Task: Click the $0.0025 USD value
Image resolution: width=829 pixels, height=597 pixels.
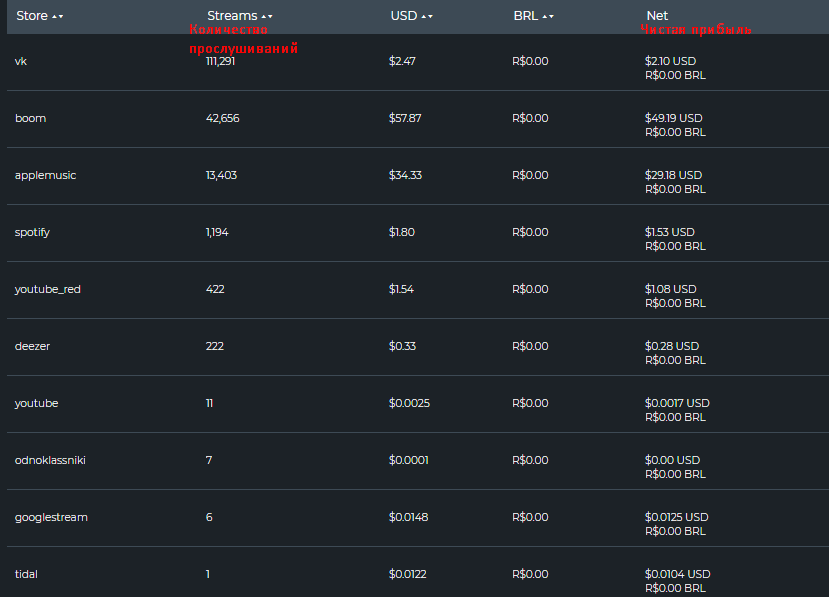Action: (409, 403)
